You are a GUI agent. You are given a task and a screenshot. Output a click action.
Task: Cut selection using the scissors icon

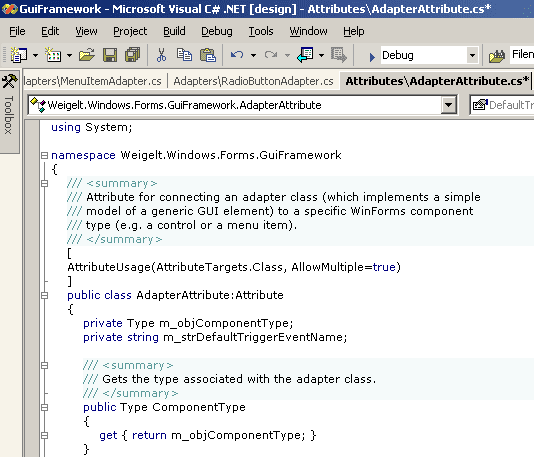(x=161, y=55)
